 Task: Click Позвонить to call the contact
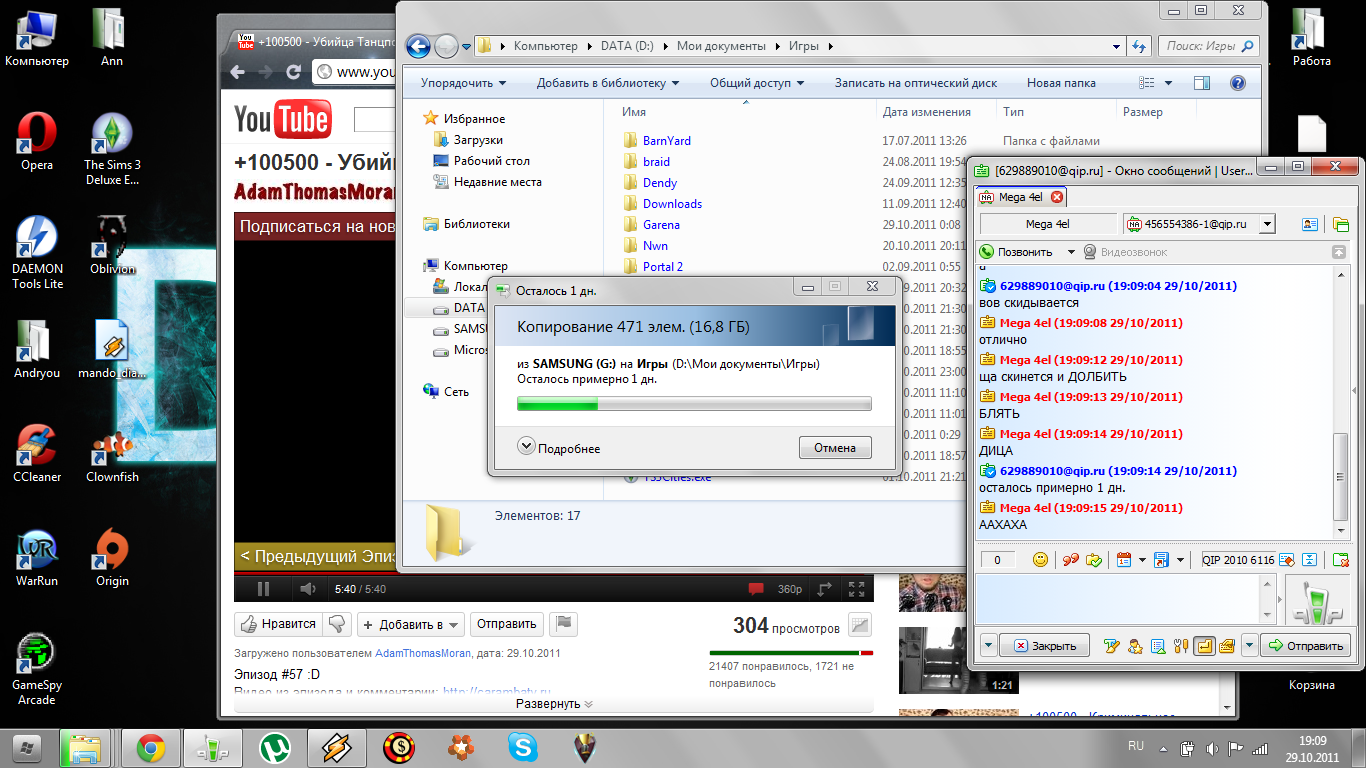pyautogui.click(x=1016, y=252)
